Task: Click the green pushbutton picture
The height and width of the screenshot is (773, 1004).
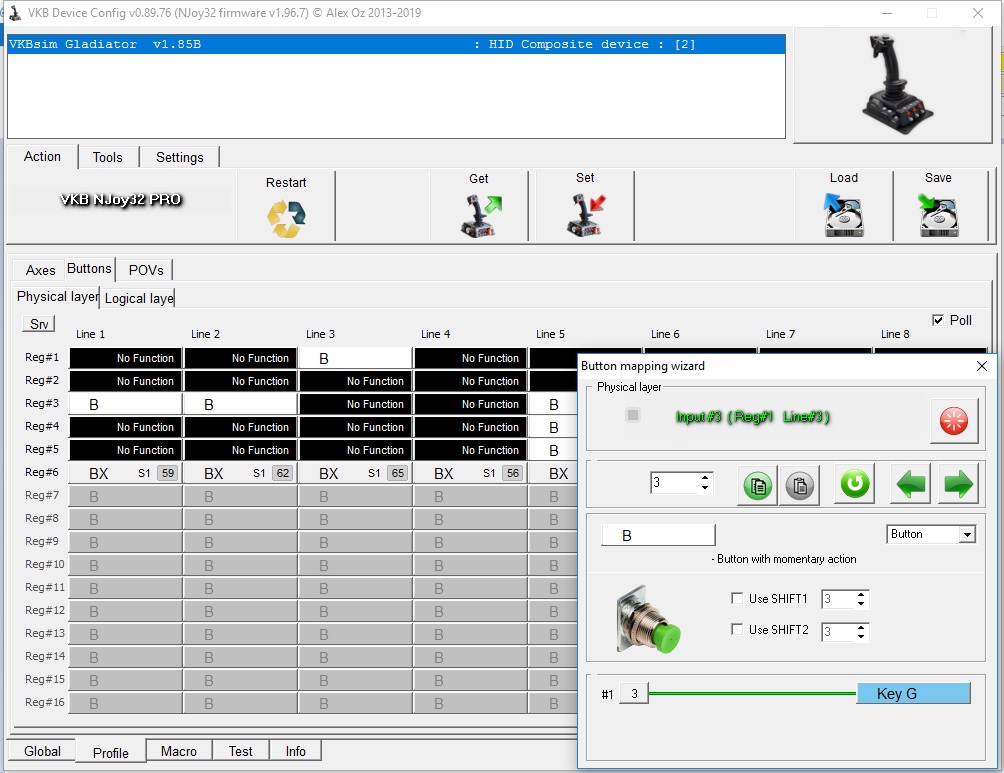Action: [x=647, y=619]
